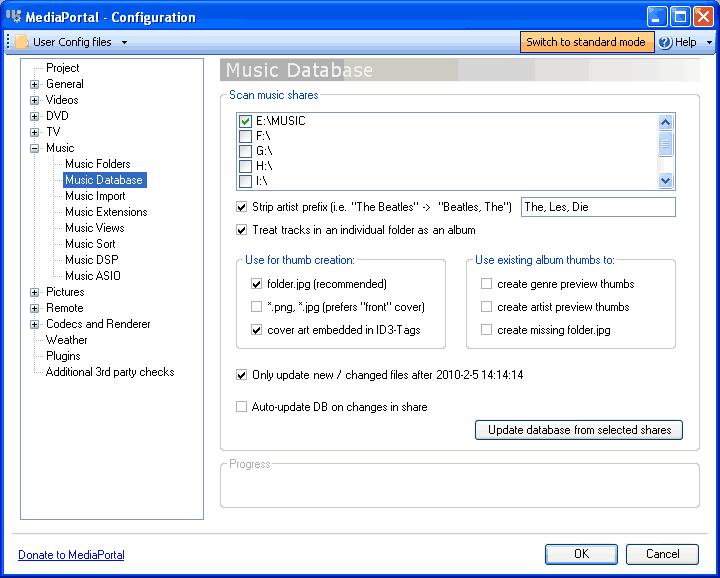Viewport: 720px width, 578px height.
Task: Expand the TV tree node
Action: [x=34, y=132]
